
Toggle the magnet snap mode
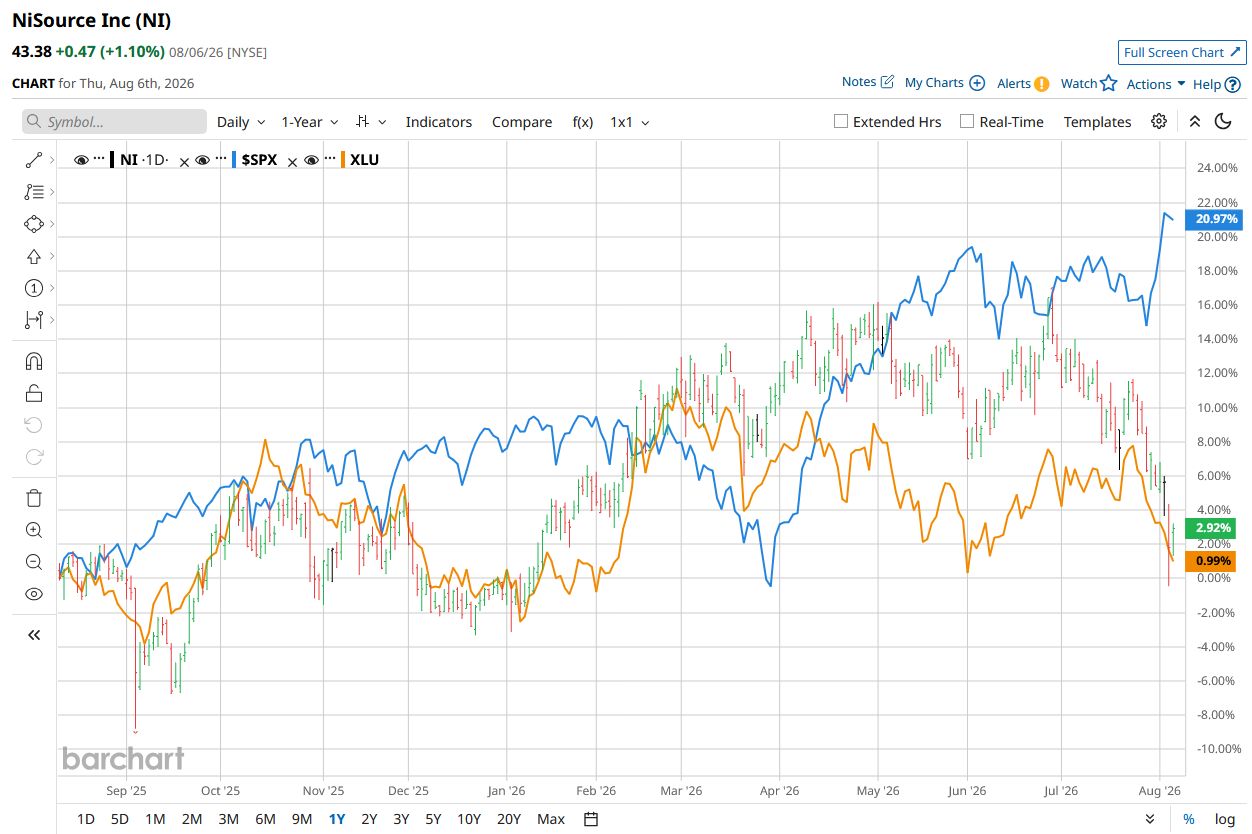34,361
